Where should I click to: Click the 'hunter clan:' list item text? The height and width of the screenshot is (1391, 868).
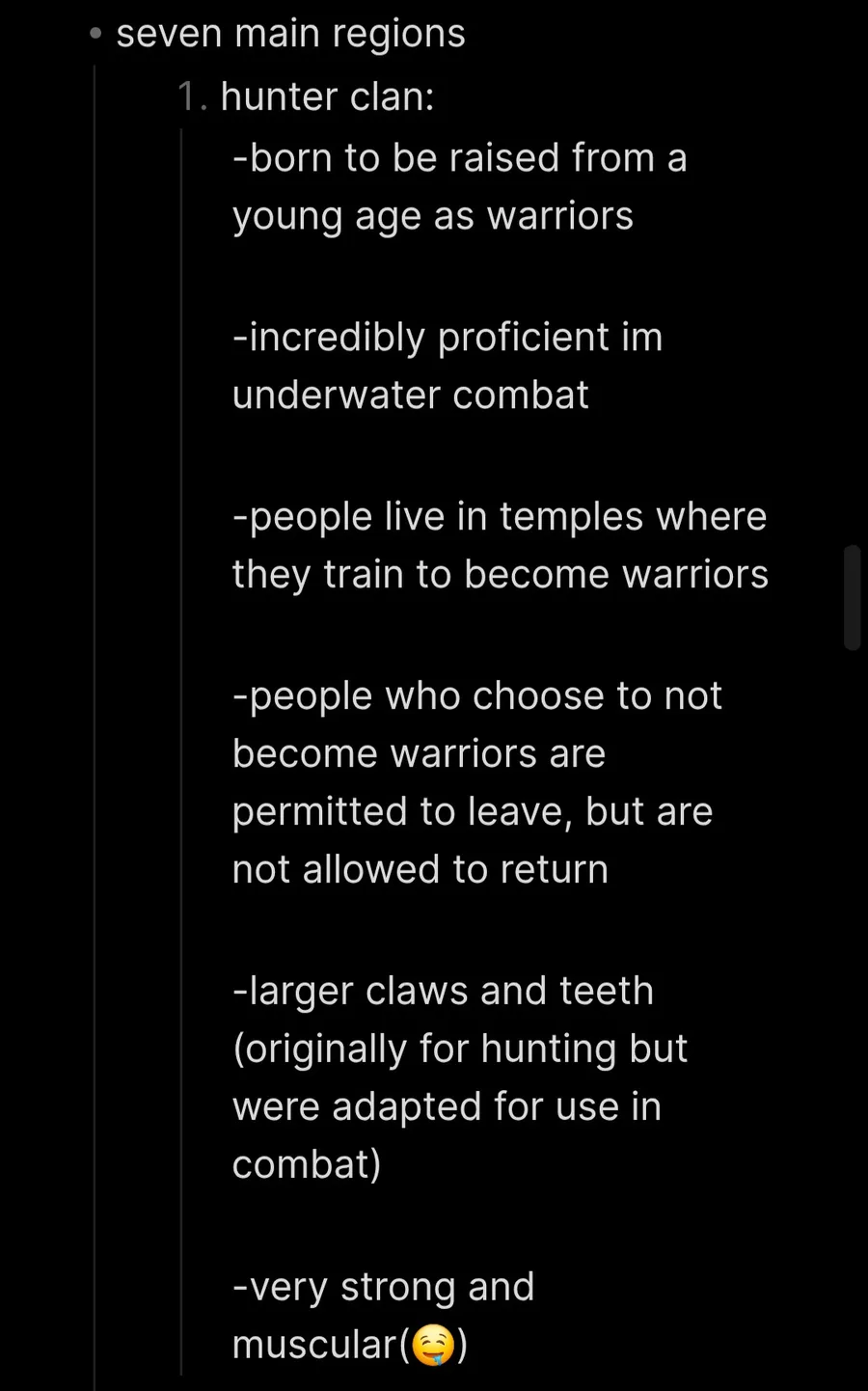327,96
